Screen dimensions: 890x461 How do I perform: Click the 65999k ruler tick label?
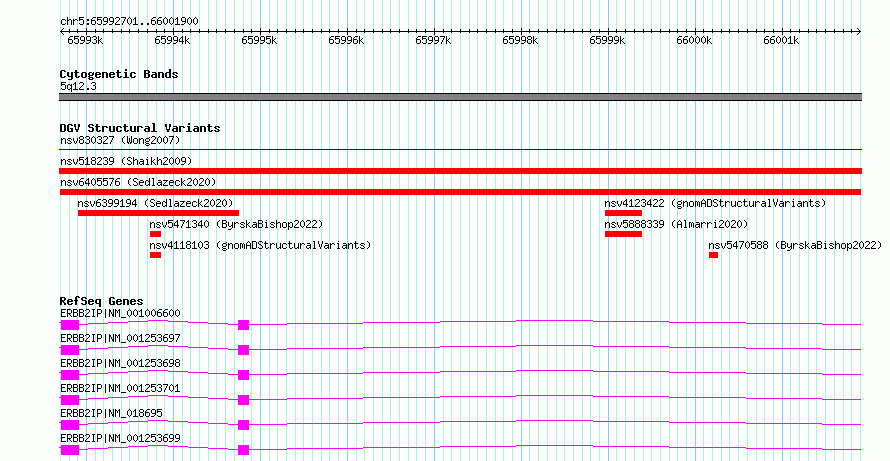coord(607,40)
